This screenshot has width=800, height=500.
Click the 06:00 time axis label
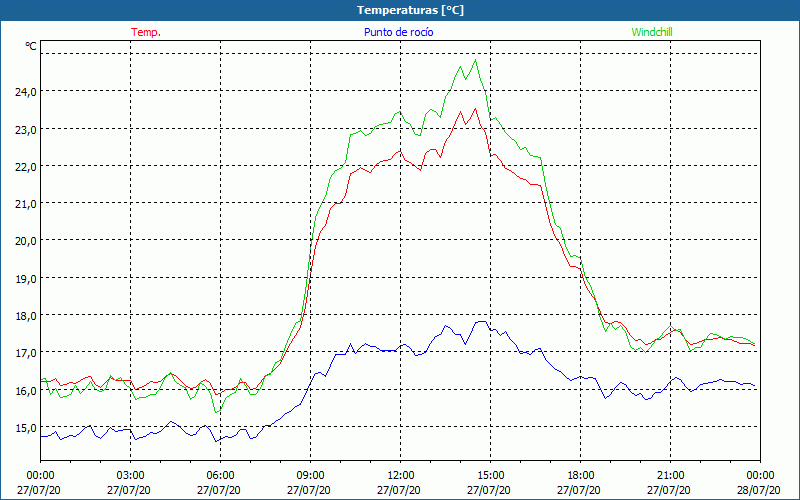[220, 476]
